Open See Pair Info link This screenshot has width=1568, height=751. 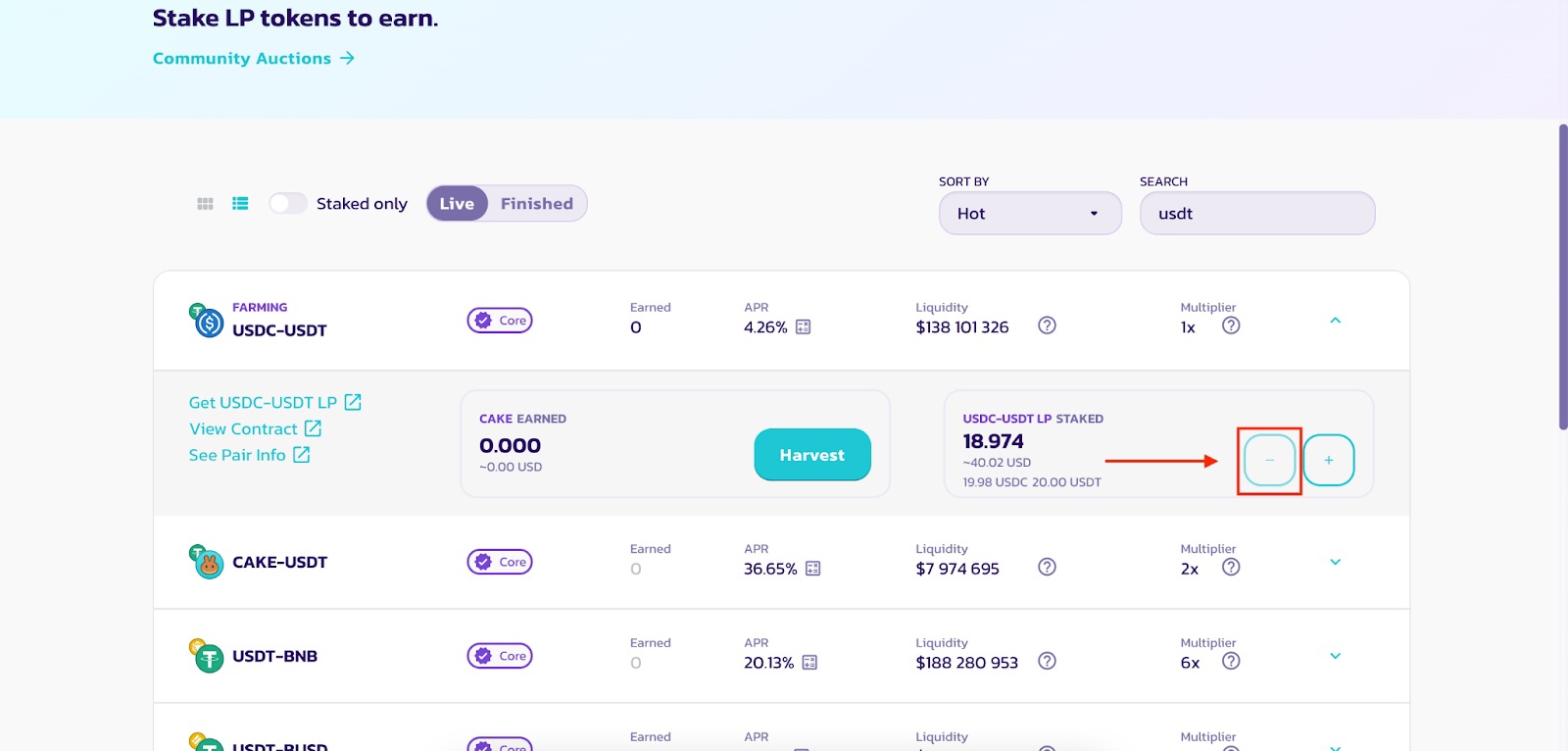[x=250, y=455]
